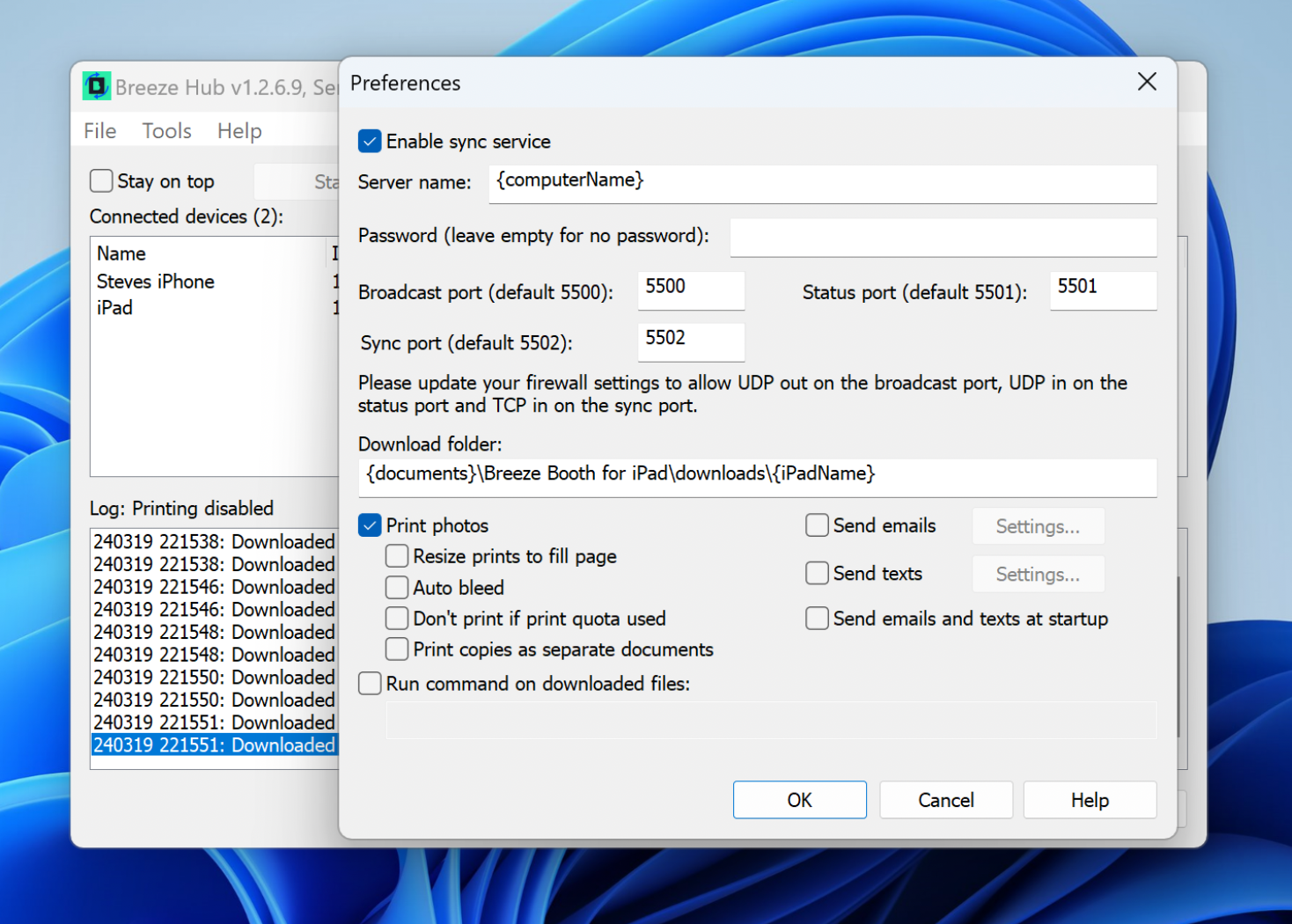Check the Send texts option
Image resolution: width=1292 pixels, height=924 pixels.
817,573
